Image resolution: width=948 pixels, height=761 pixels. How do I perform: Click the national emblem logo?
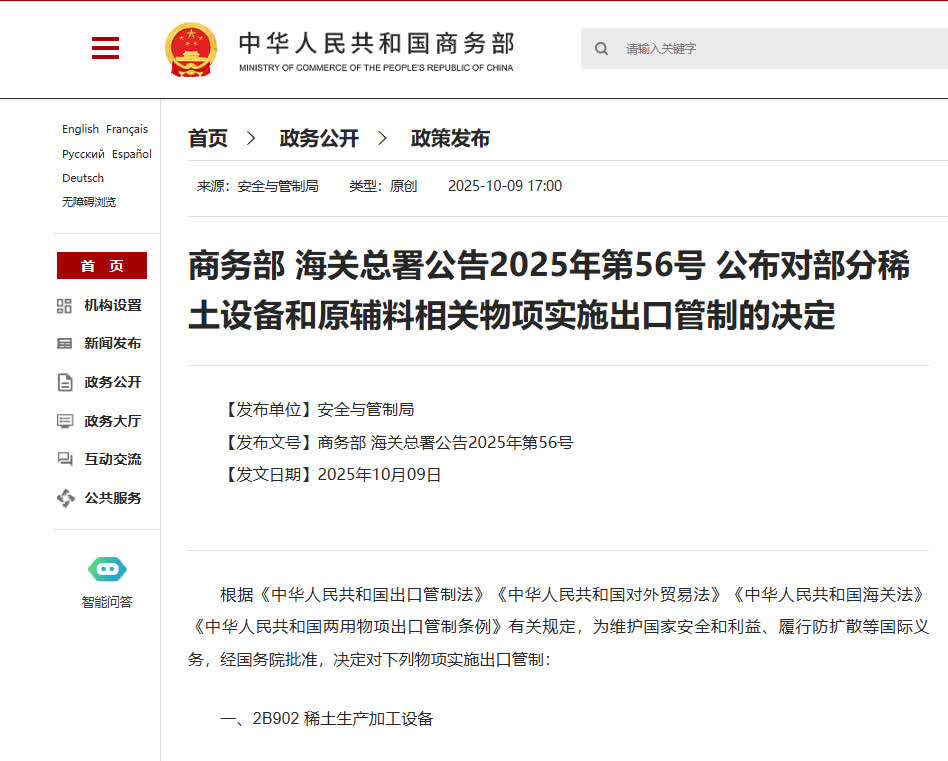190,49
